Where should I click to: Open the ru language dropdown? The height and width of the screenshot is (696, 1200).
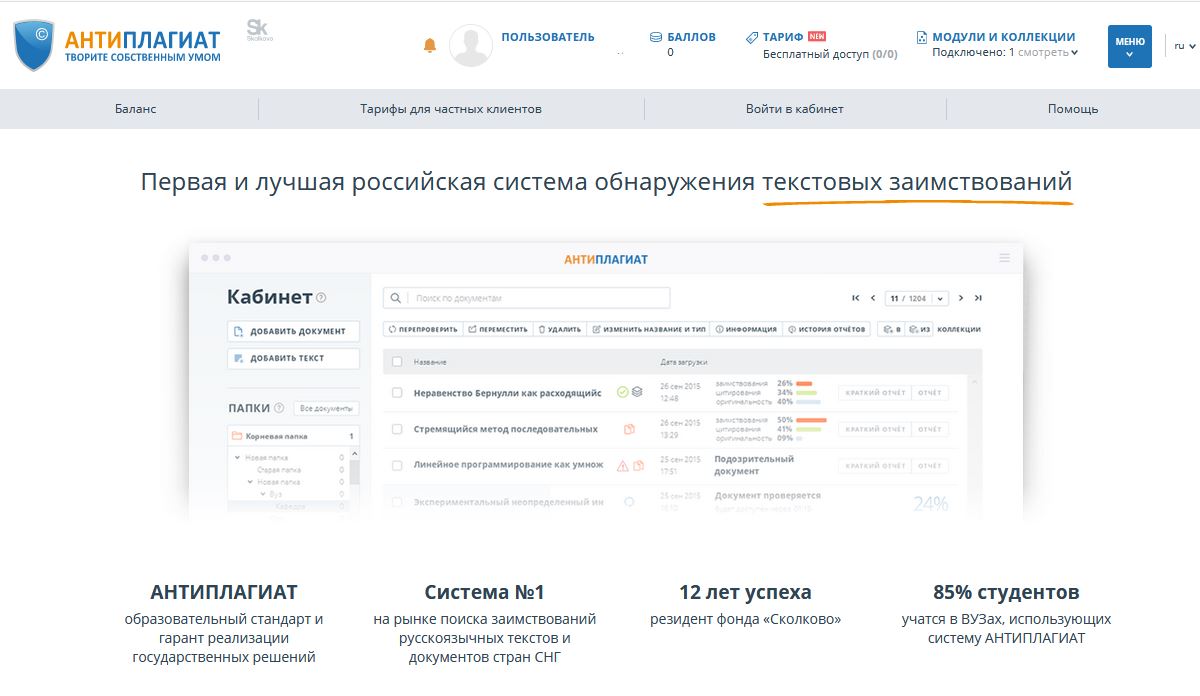1183,46
